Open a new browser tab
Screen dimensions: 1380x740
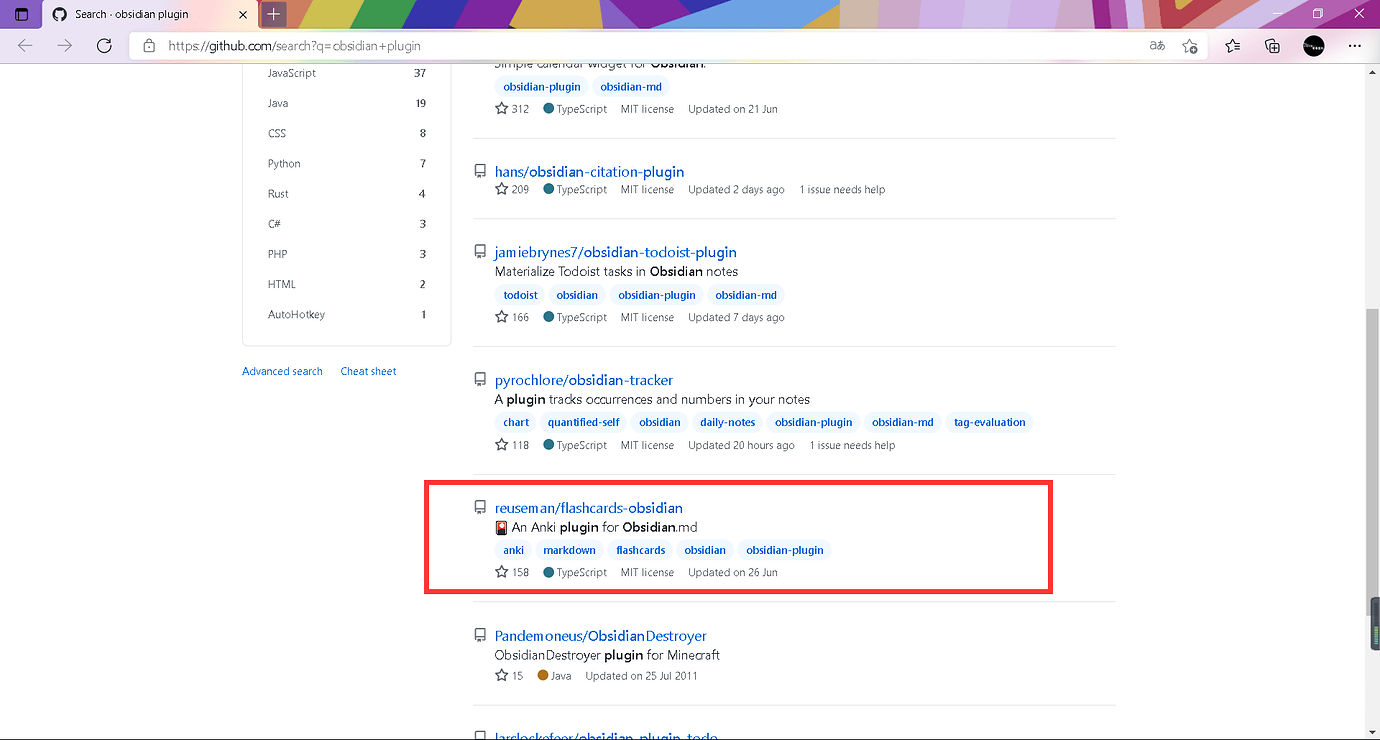tap(273, 14)
